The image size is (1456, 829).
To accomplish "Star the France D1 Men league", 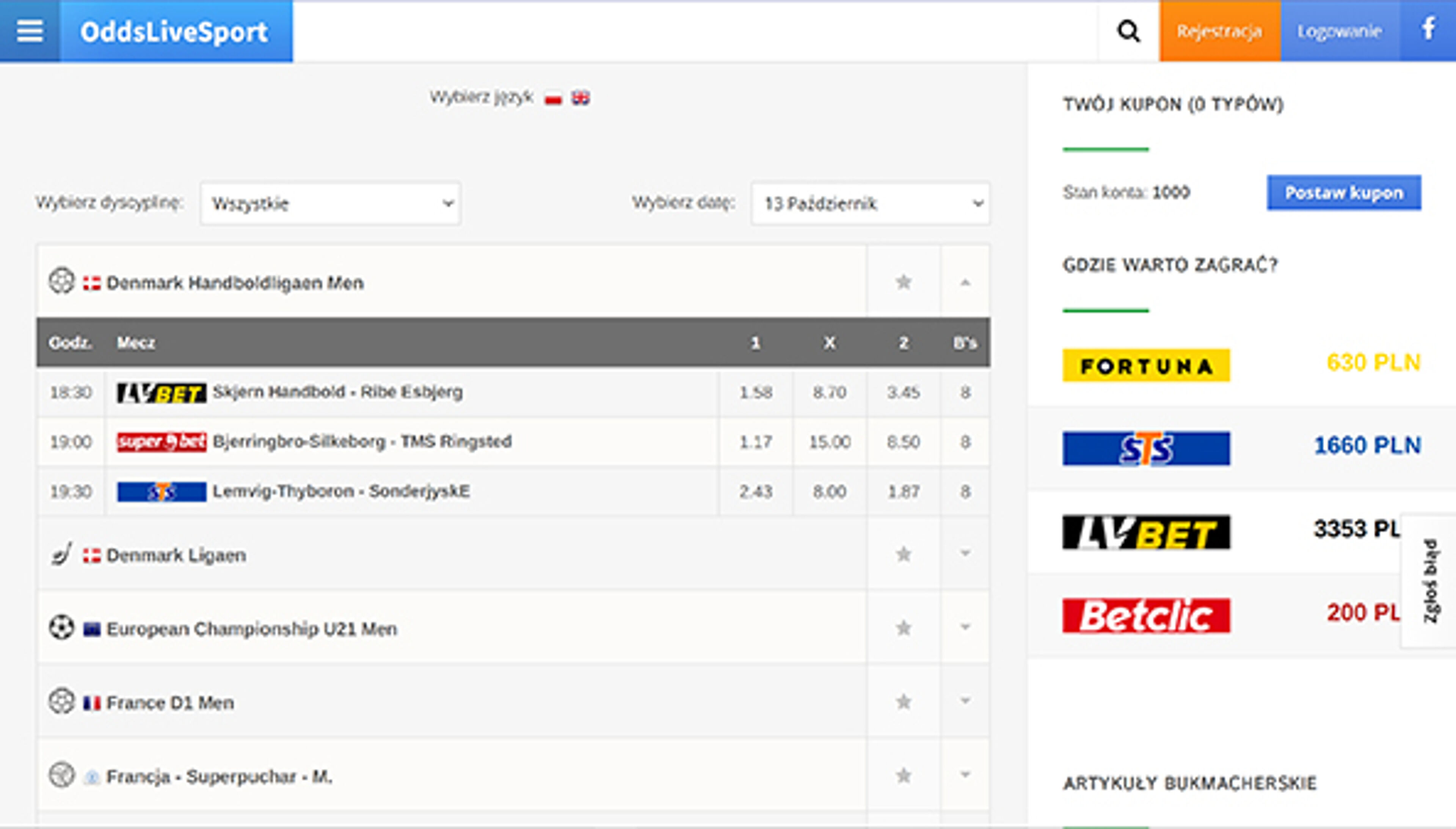I will pyautogui.click(x=904, y=702).
